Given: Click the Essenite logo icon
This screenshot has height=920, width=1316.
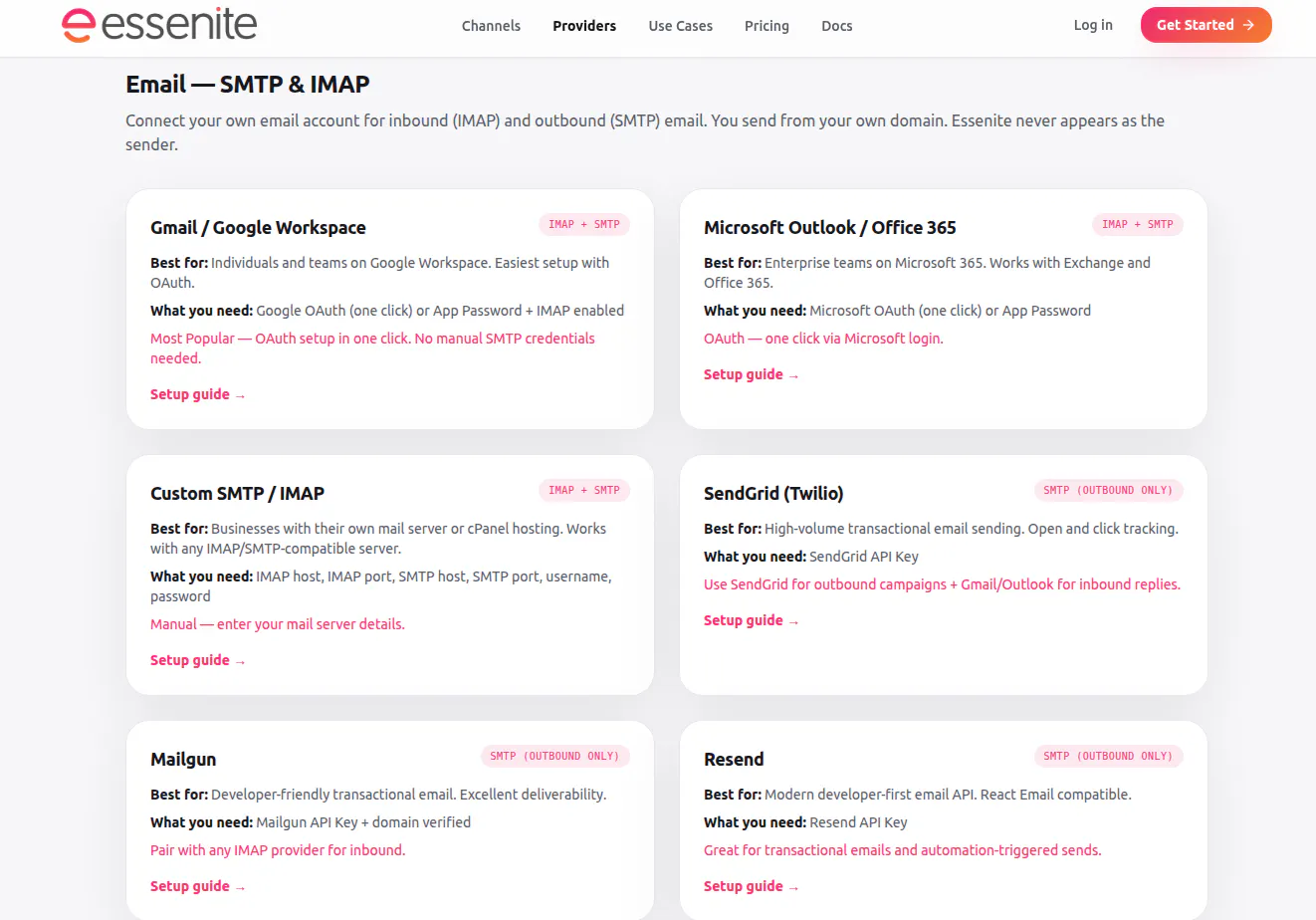Looking at the screenshot, I should (78, 25).
